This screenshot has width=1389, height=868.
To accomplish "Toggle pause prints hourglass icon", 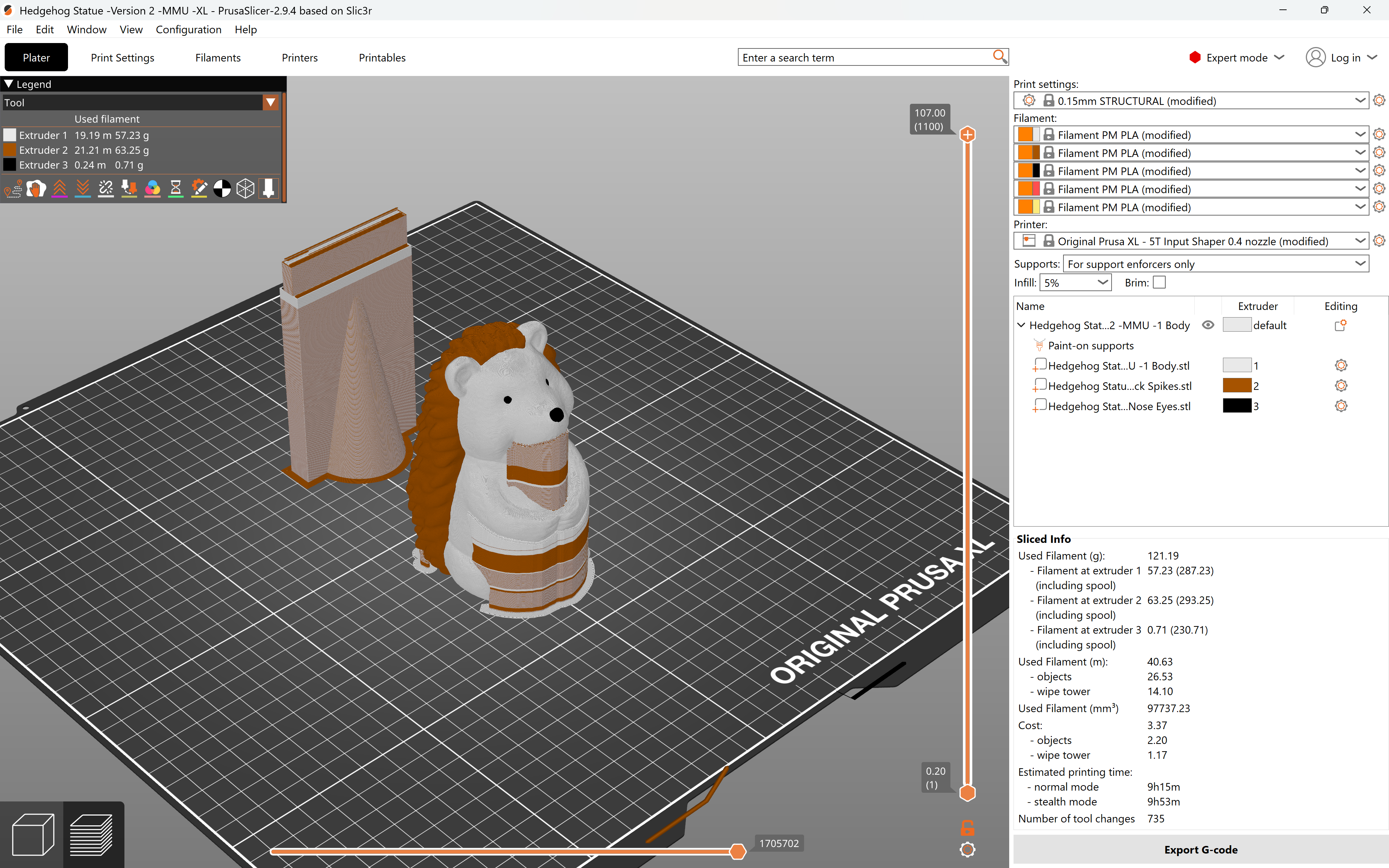I will click(x=176, y=188).
